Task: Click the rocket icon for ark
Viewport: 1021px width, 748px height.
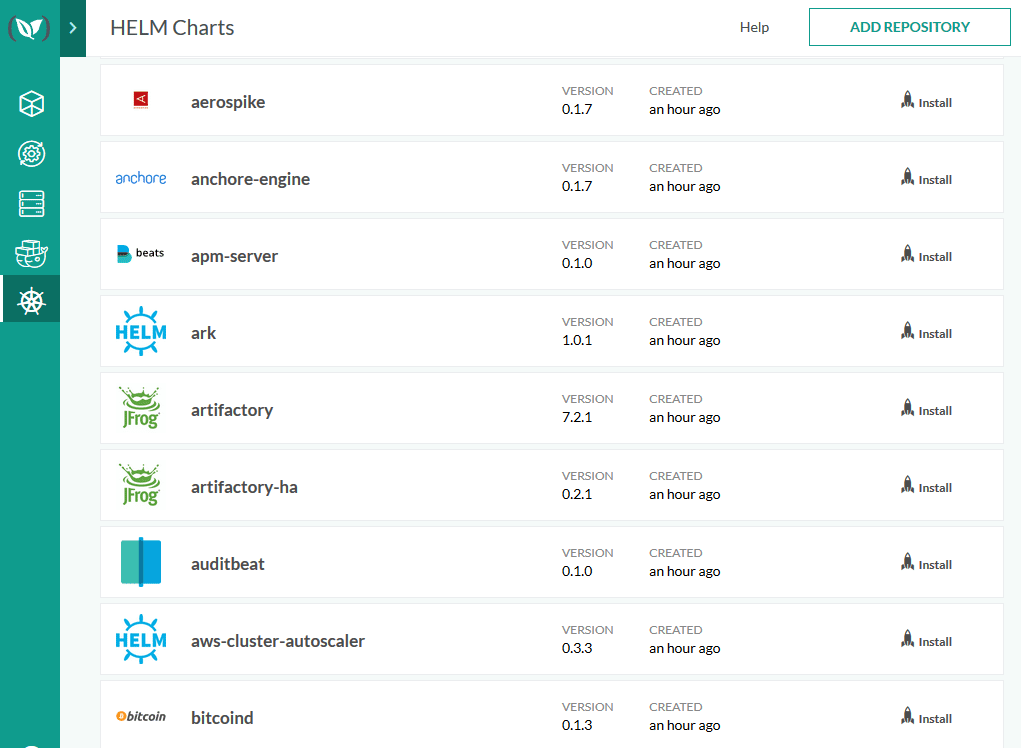Action: click(x=908, y=332)
